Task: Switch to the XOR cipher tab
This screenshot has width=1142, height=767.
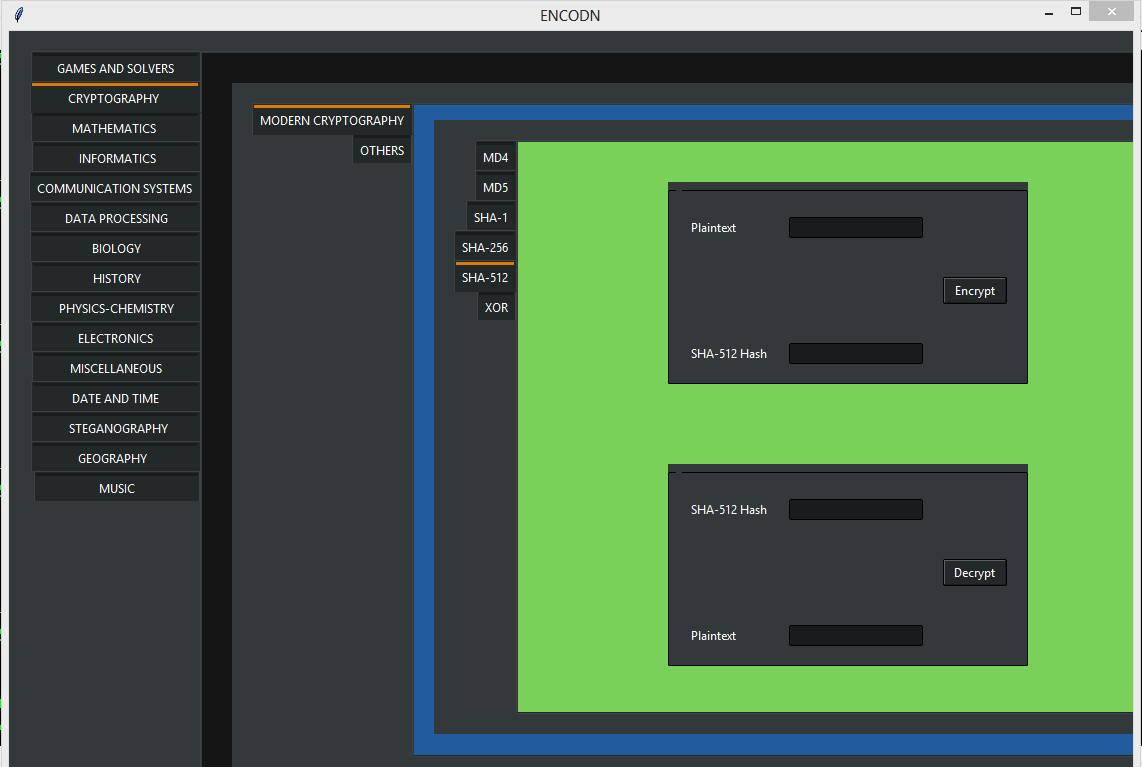Action: click(x=496, y=307)
